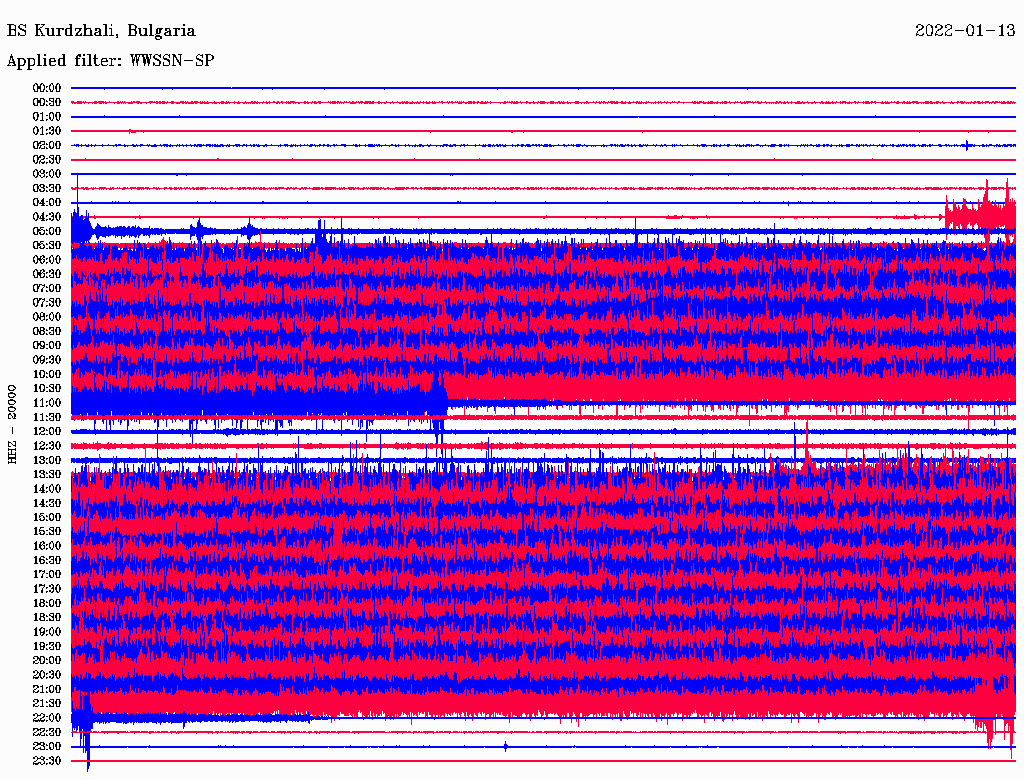Click the '08:30' time label
Screen dimensions: 1024x780
(x=46, y=331)
